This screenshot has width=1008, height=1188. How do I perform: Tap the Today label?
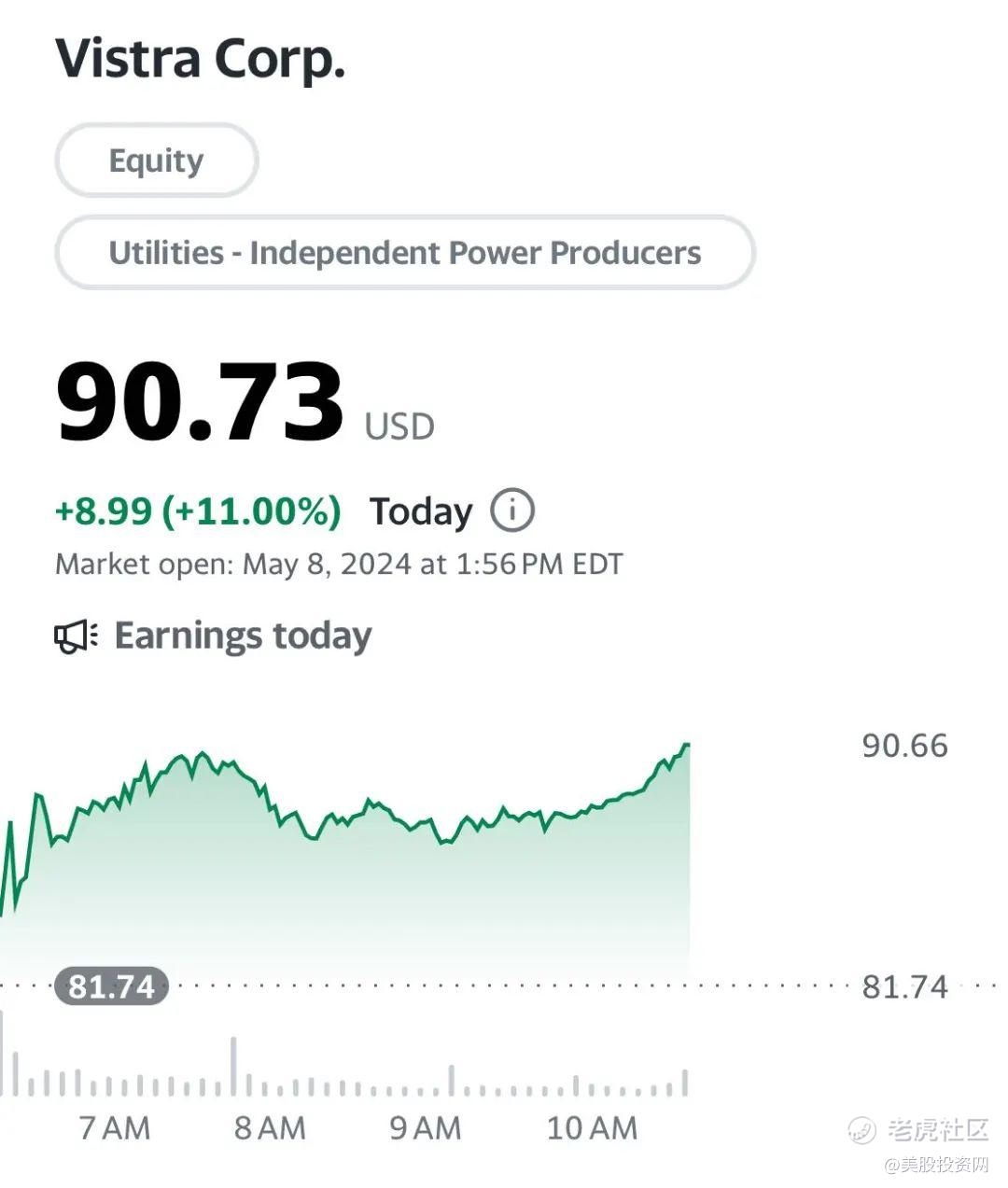click(421, 511)
